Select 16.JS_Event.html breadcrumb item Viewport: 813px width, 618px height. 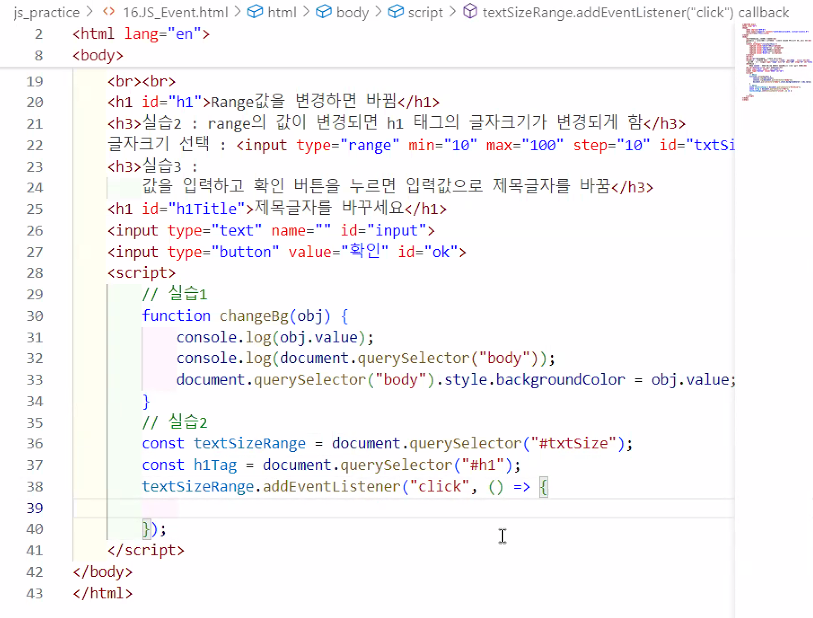[175, 12]
